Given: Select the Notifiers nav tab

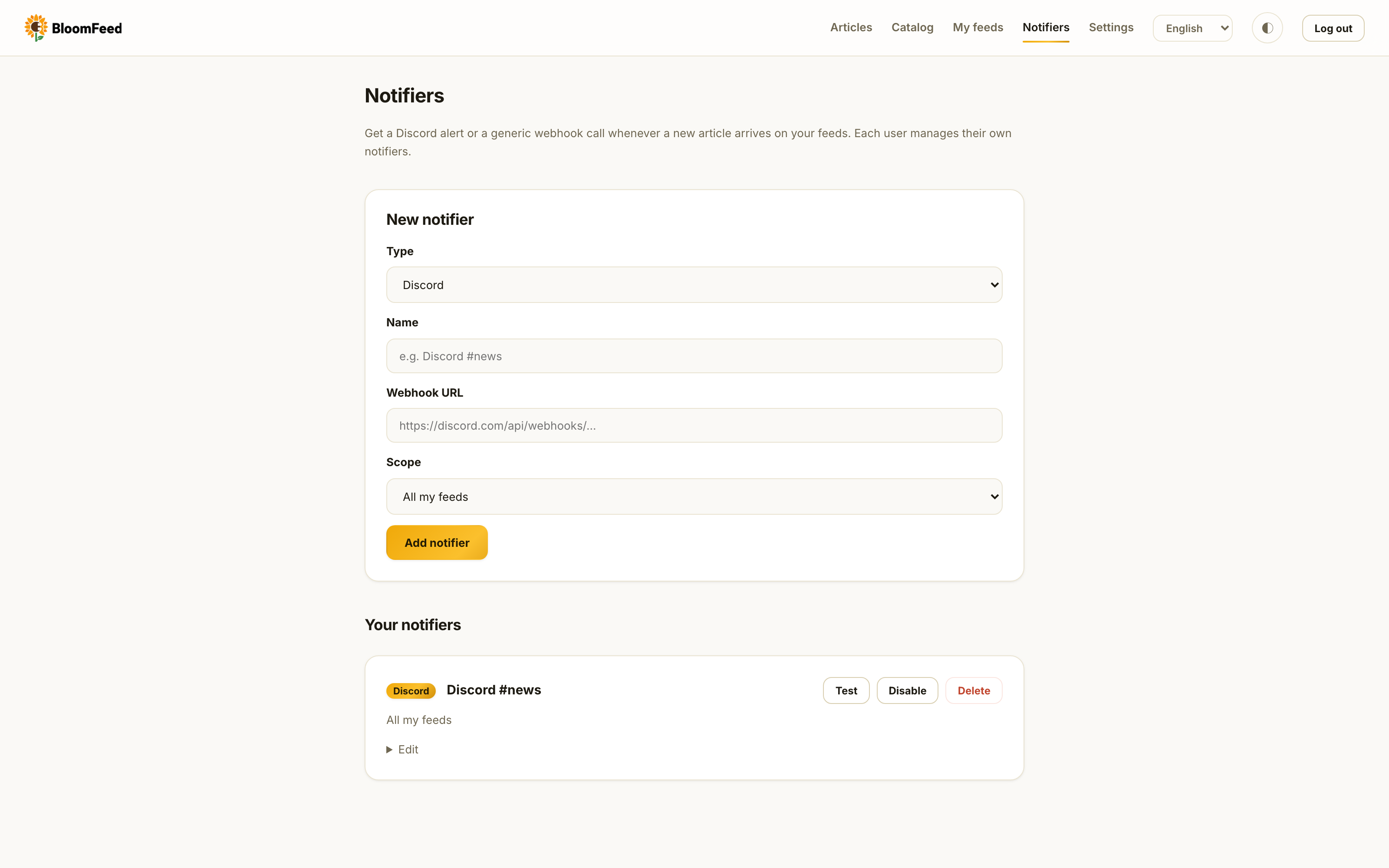Looking at the screenshot, I should click(x=1046, y=27).
